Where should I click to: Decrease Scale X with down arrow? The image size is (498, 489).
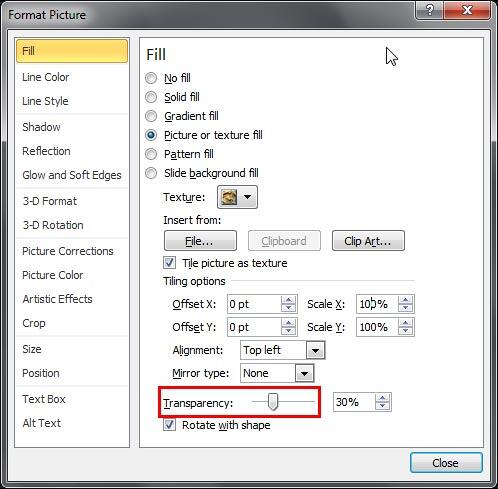406,308
